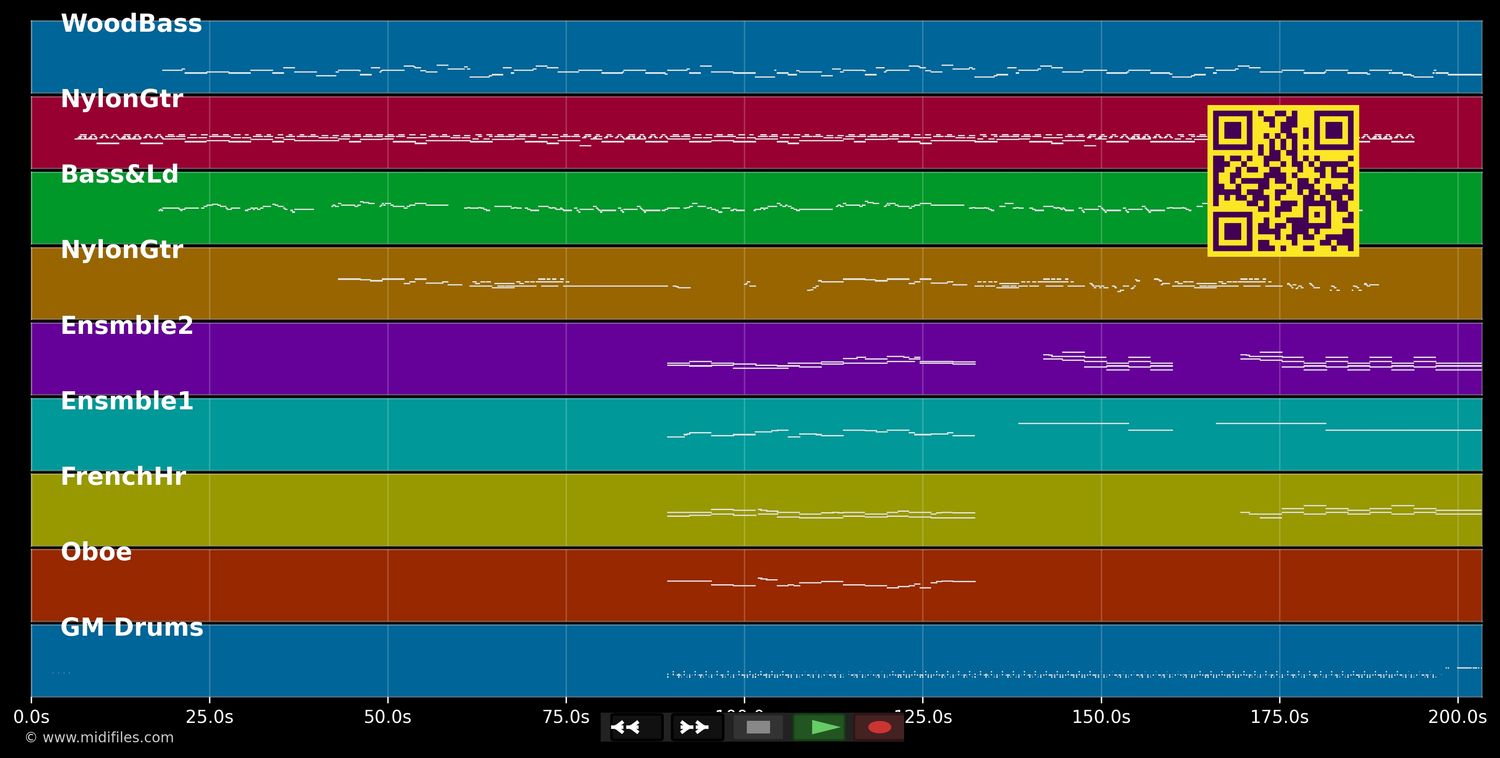Start playback with the green play button
1500x758 pixels.
click(x=820, y=727)
